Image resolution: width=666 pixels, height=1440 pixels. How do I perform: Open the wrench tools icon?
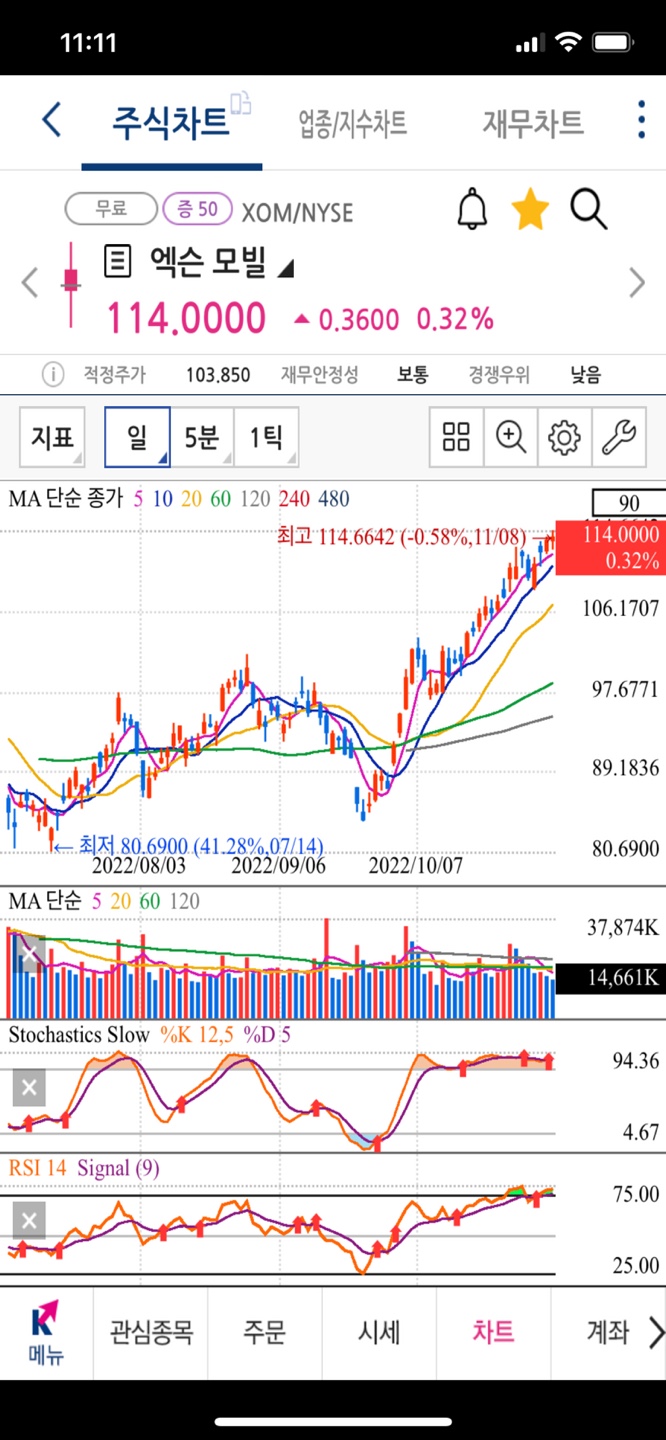[618, 437]
